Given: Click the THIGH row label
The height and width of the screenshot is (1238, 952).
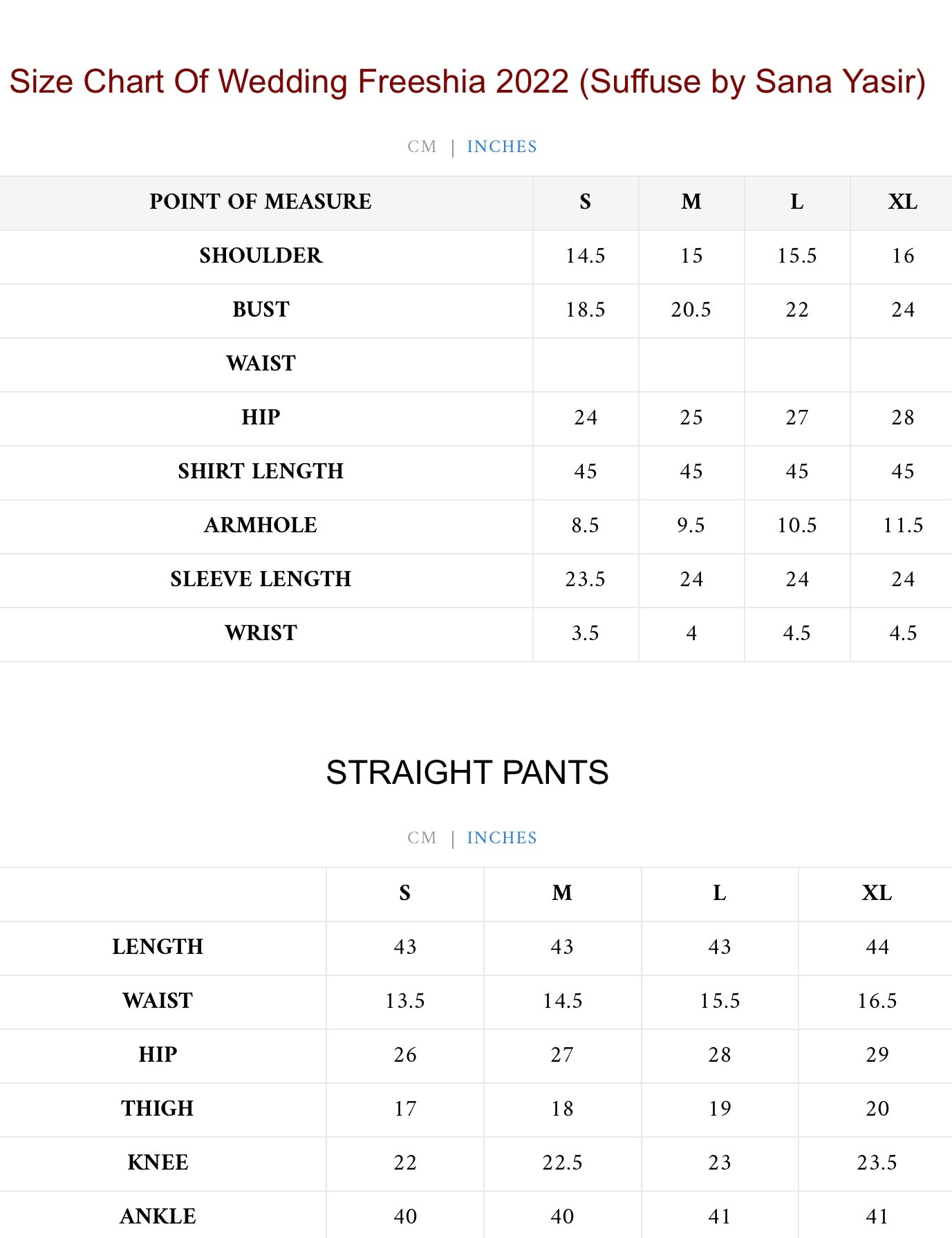Looking at the screenshot, I should pos(158,1109).
